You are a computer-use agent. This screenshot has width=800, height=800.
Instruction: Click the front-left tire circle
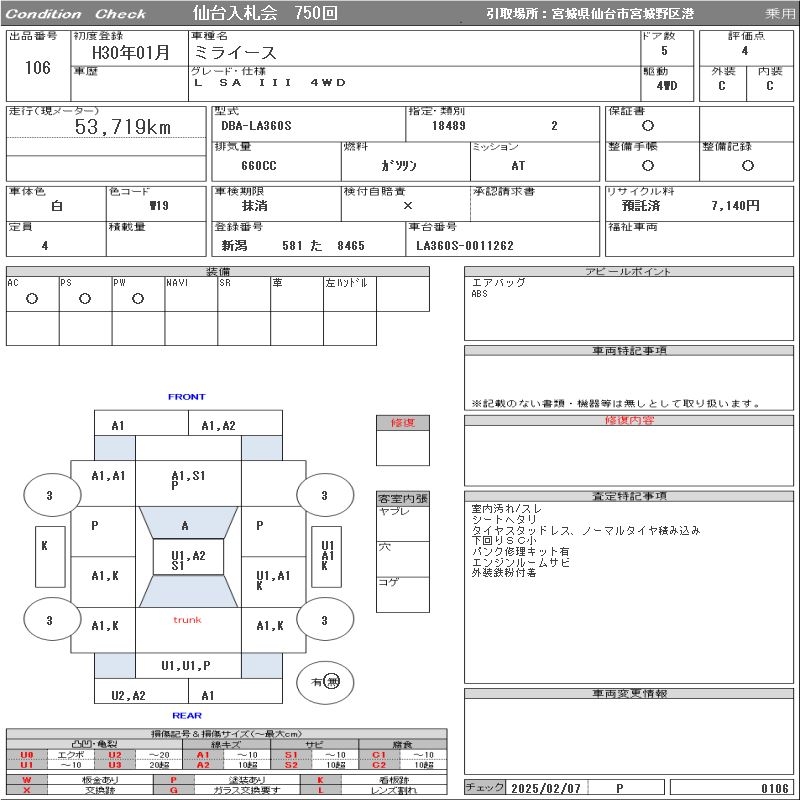(x=49, y=495)
